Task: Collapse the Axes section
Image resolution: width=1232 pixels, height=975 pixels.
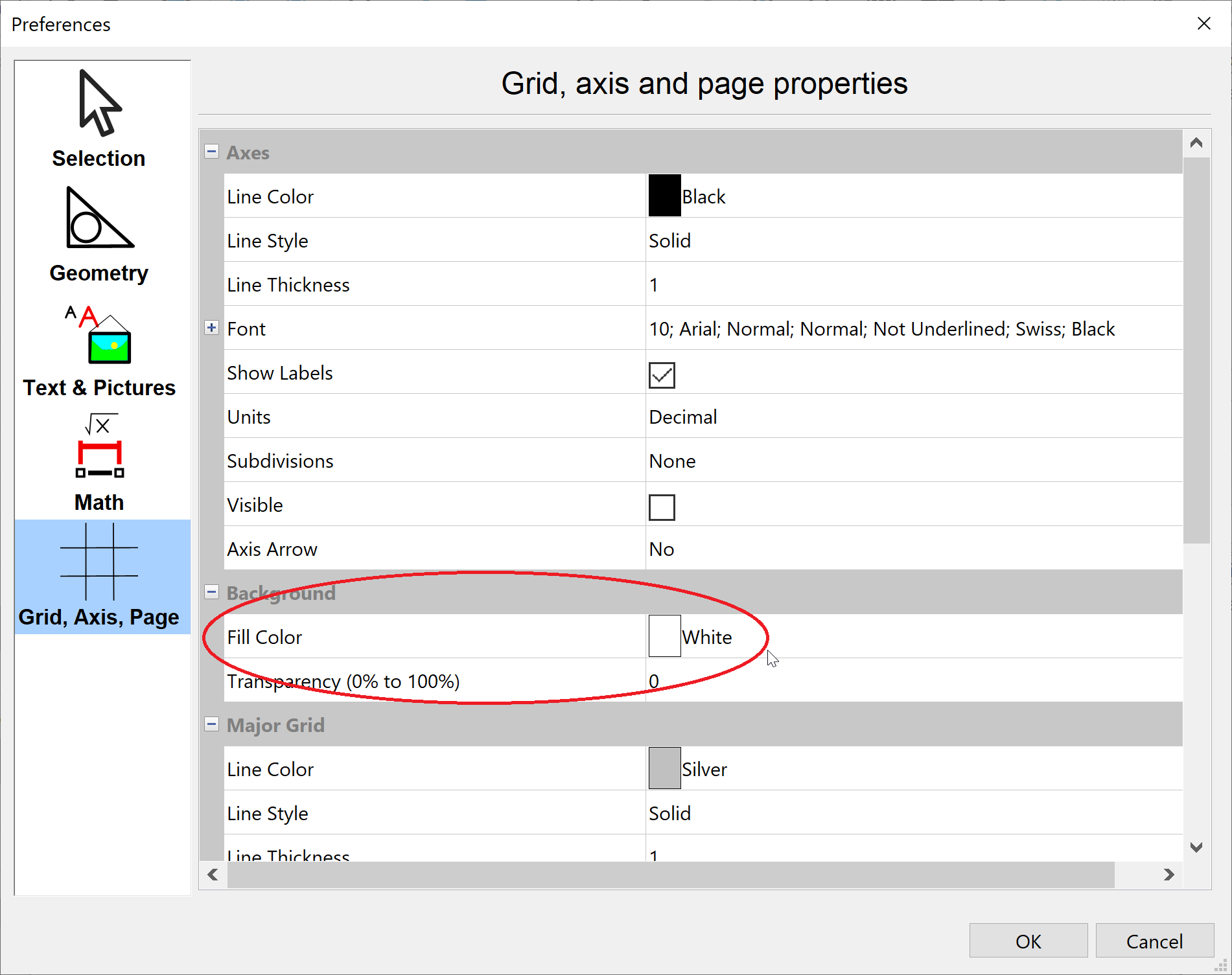Action: click(x=212, y=152)
